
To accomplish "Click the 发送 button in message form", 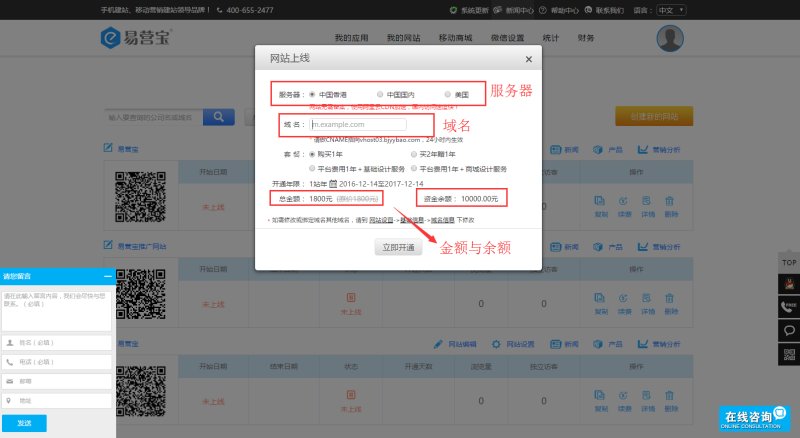I will pyautogui.click(x=24, y=423).
